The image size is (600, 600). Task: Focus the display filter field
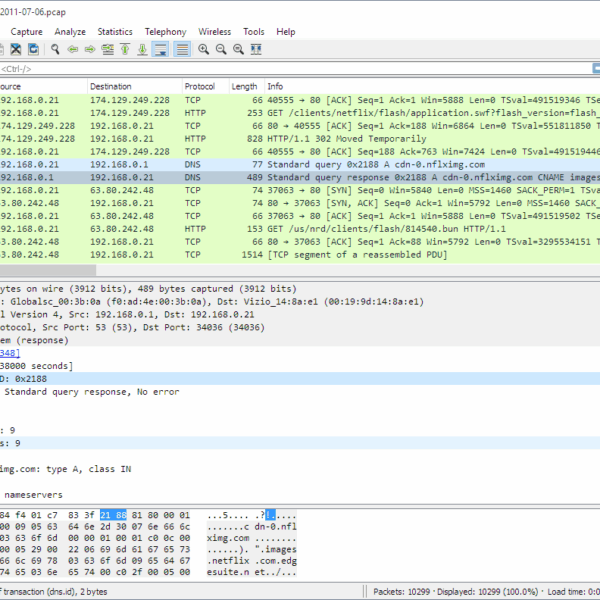[x=295, y=69]
